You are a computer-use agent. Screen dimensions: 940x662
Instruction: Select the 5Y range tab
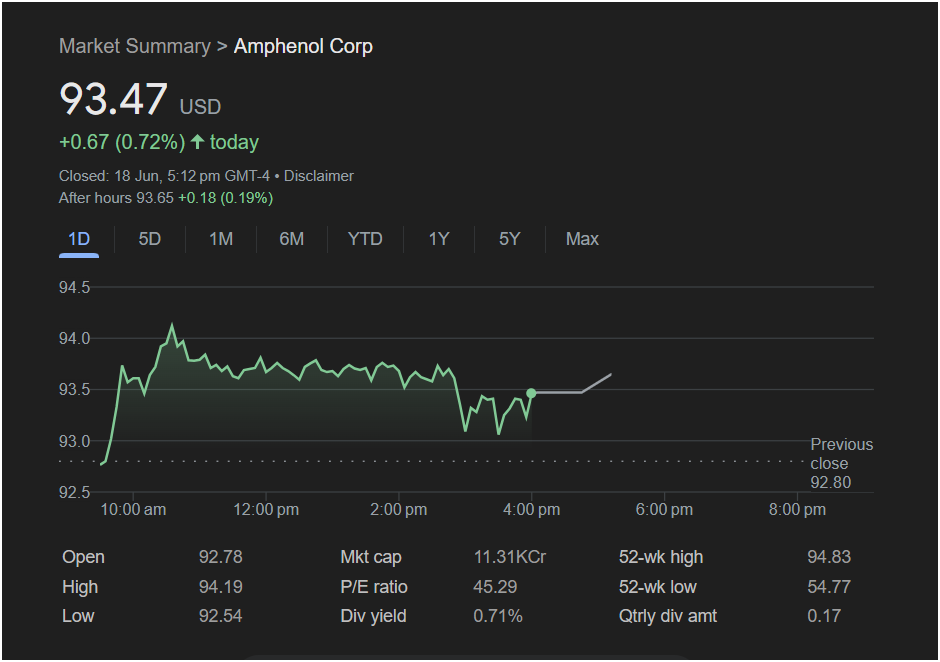pos(509,239)
